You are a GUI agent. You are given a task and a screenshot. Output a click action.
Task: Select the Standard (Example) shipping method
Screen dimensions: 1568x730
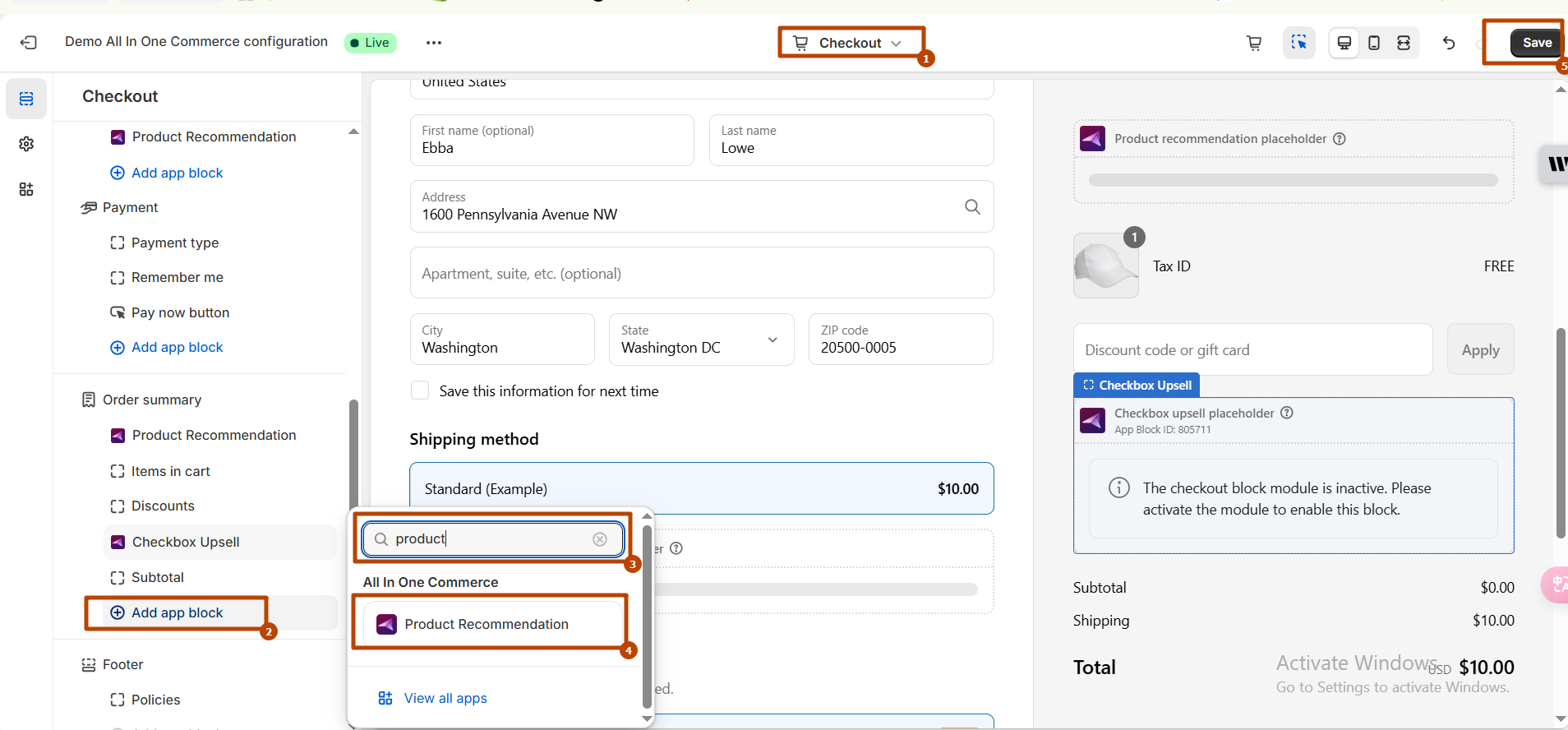point(701,488)
